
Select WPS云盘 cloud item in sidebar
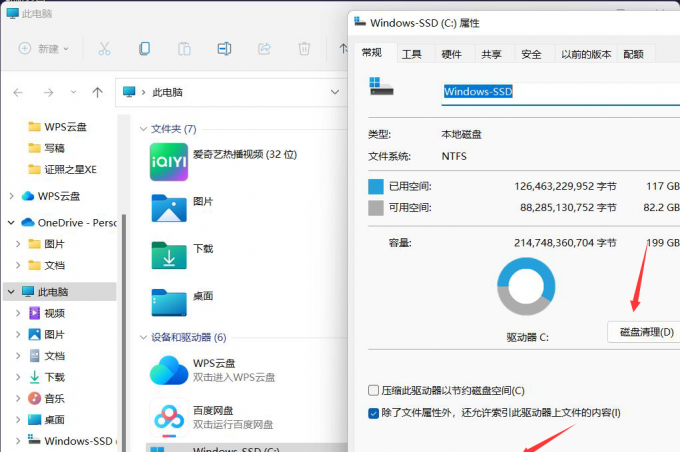59,196
